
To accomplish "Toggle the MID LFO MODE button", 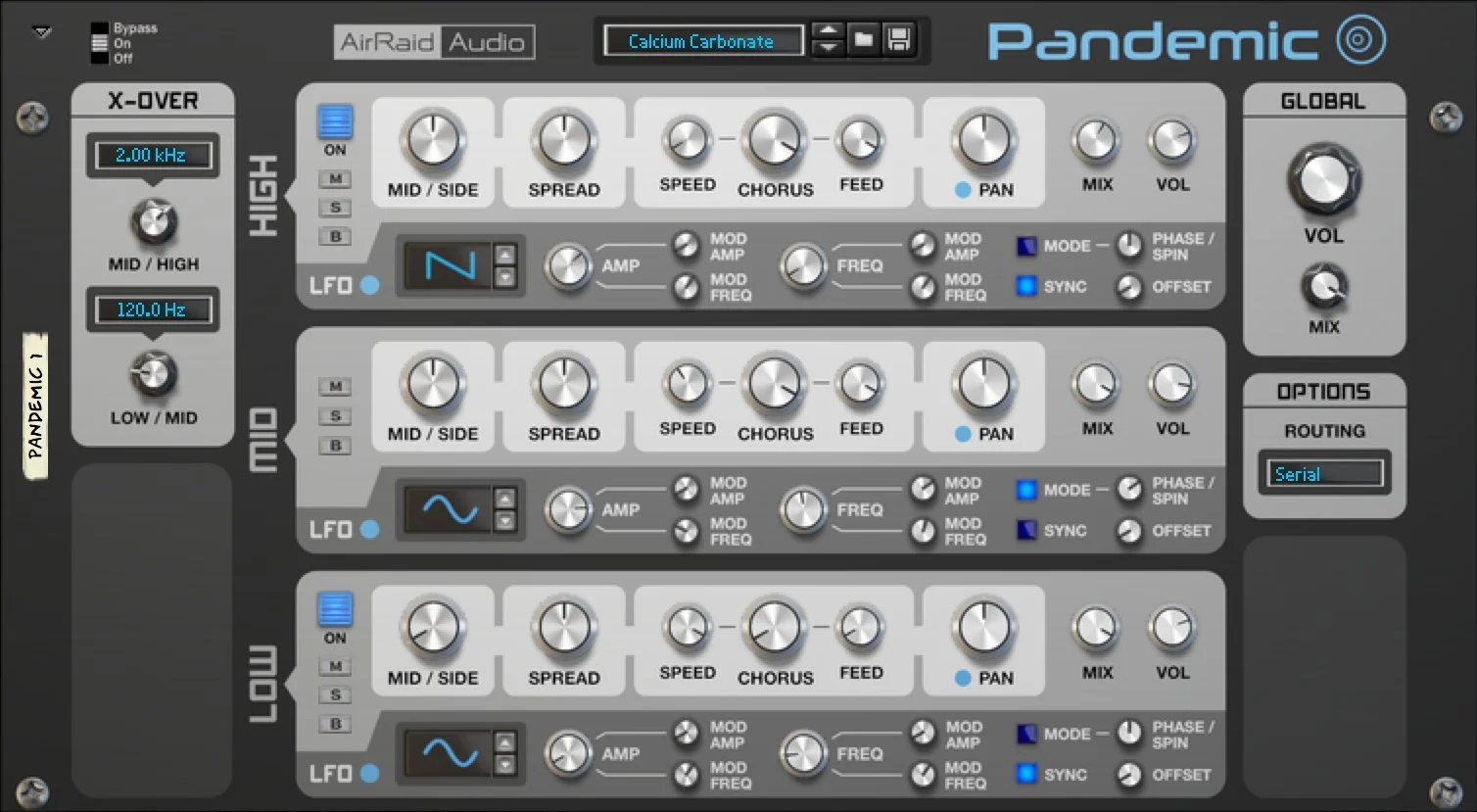I will click(x=1026, y=490).
